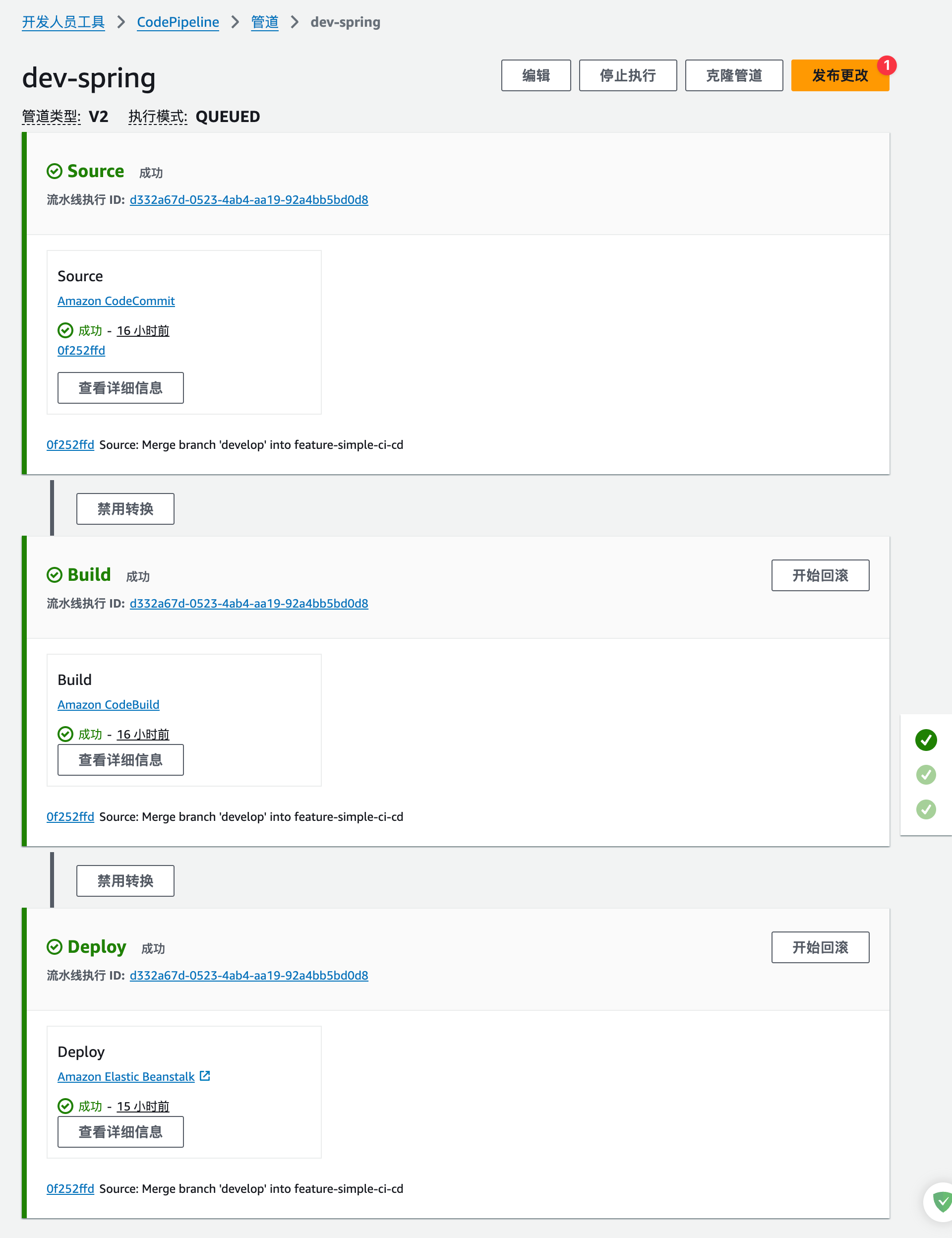Screen dimensions: 952x1238
Task: Click the top dark green checkmark in the side navigator
Action: [x=925, y=740]
